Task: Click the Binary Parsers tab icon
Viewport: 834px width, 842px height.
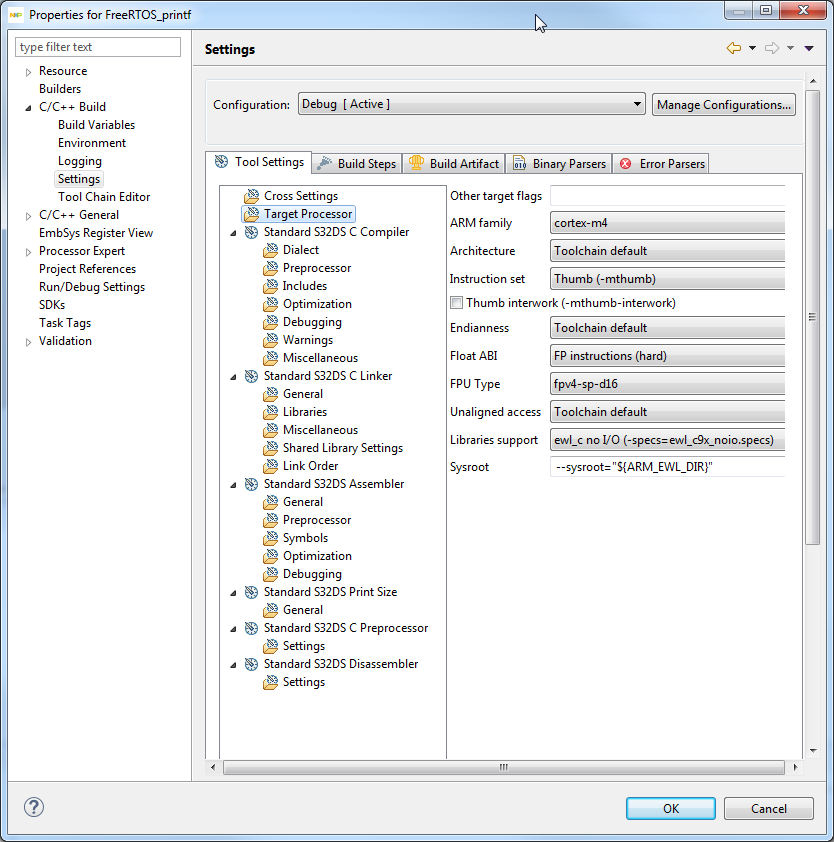Action: pos(519,163)
